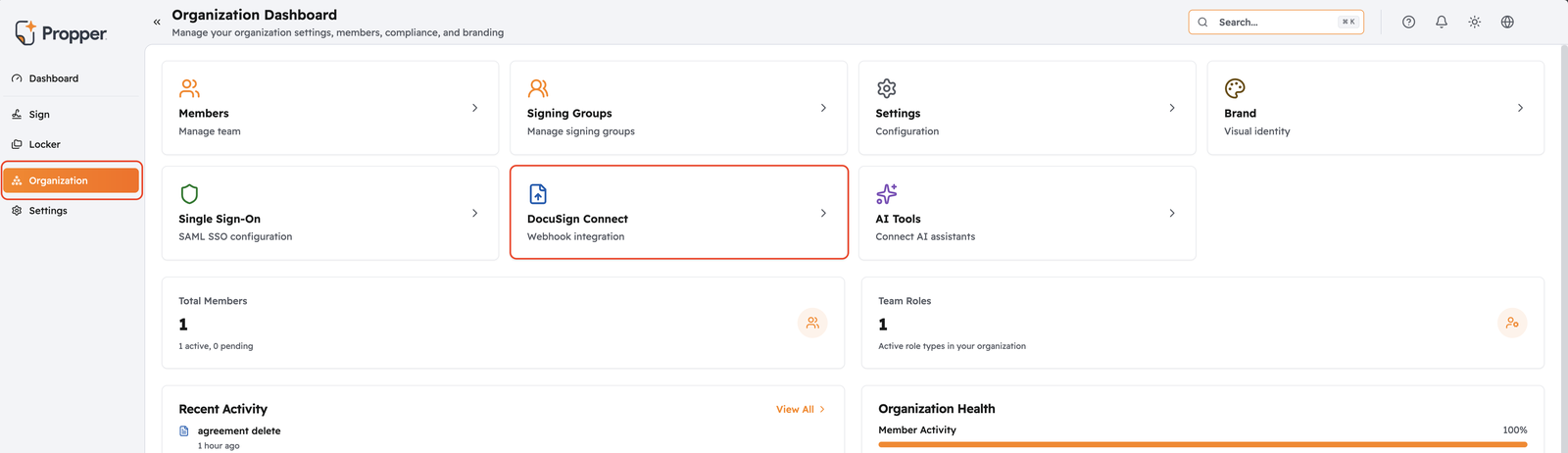
Task: Click the Locker icon in sidebar
Action: (x=17, y=144)
